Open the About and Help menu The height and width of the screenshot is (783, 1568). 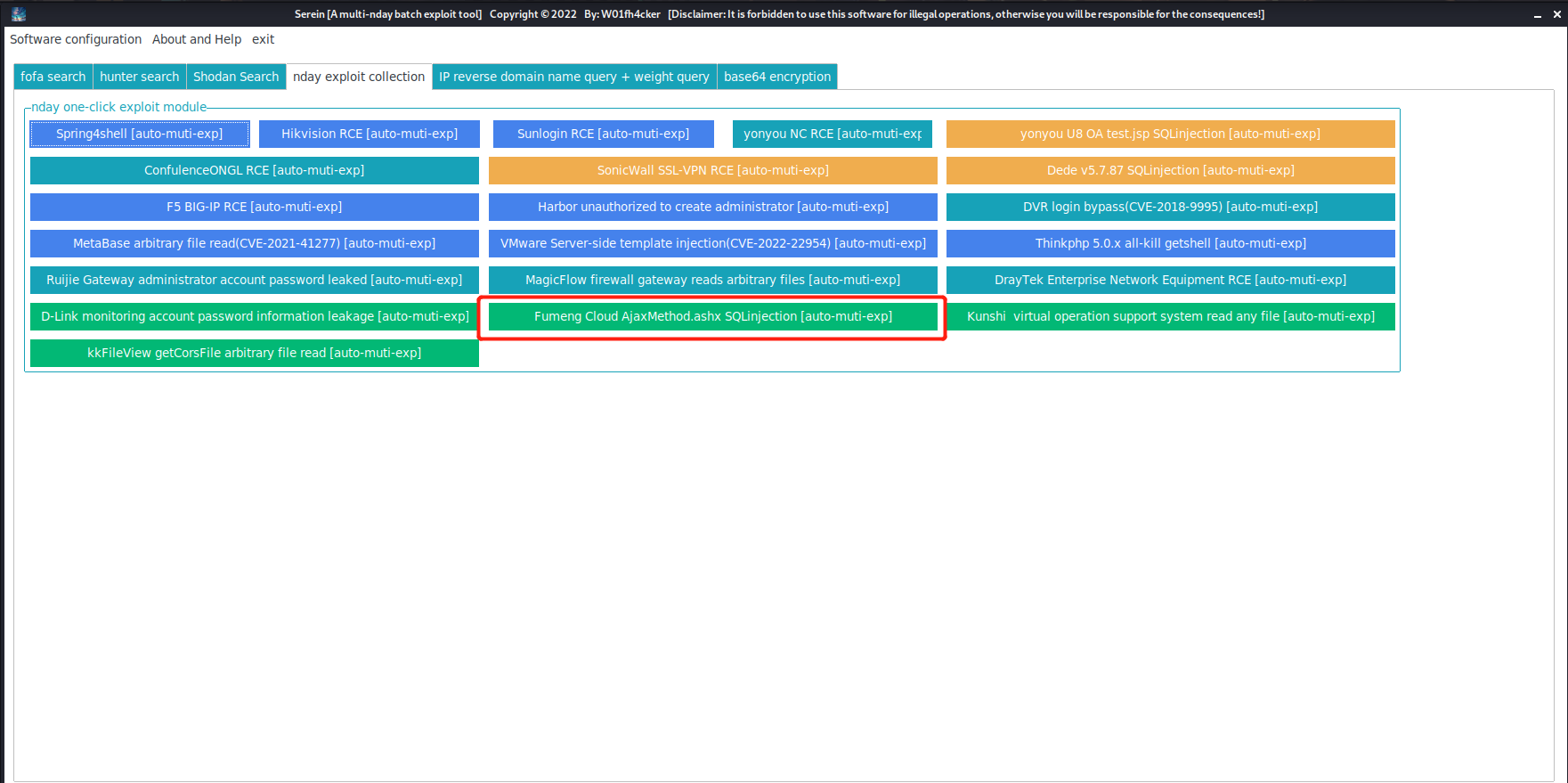[x=197, y=39]
